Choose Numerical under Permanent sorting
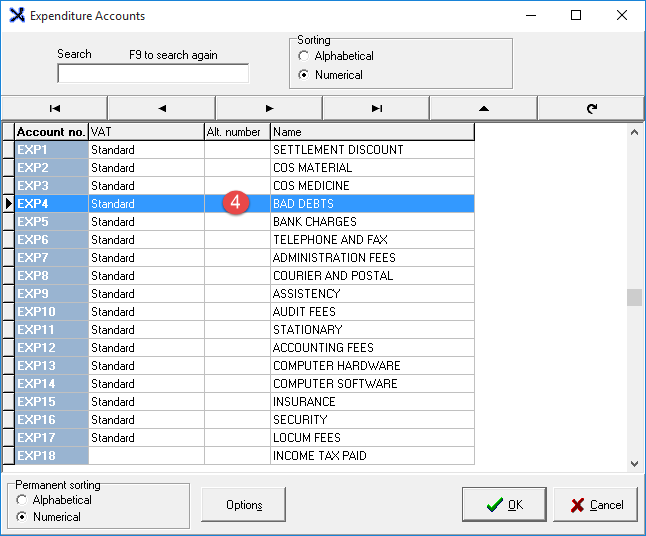The image size is (646, 536). coord(22,517)
